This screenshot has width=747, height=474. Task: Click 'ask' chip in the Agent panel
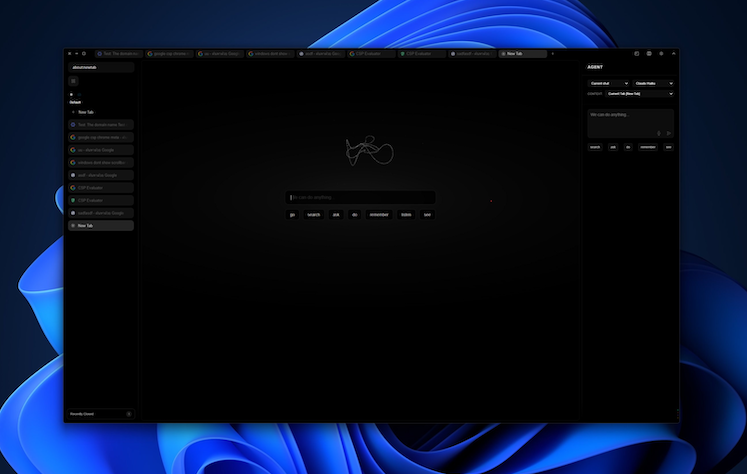(x=613, y=147)
